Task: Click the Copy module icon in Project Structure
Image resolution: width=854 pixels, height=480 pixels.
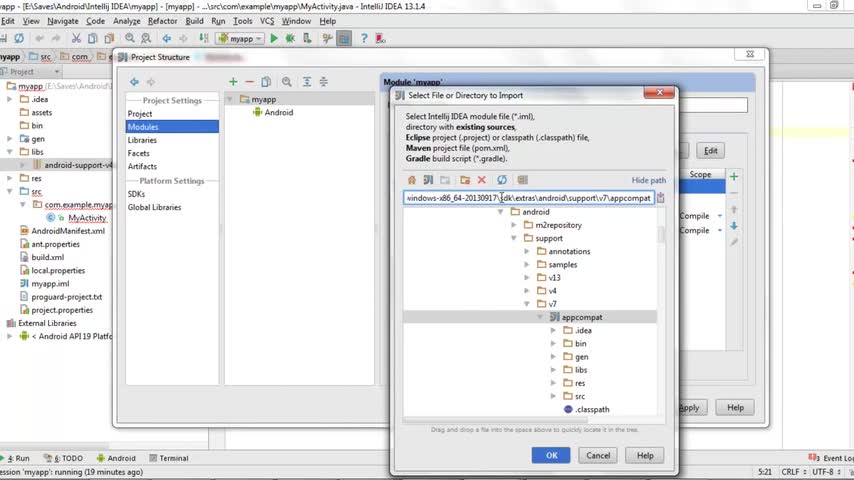Action: point(266,82)
